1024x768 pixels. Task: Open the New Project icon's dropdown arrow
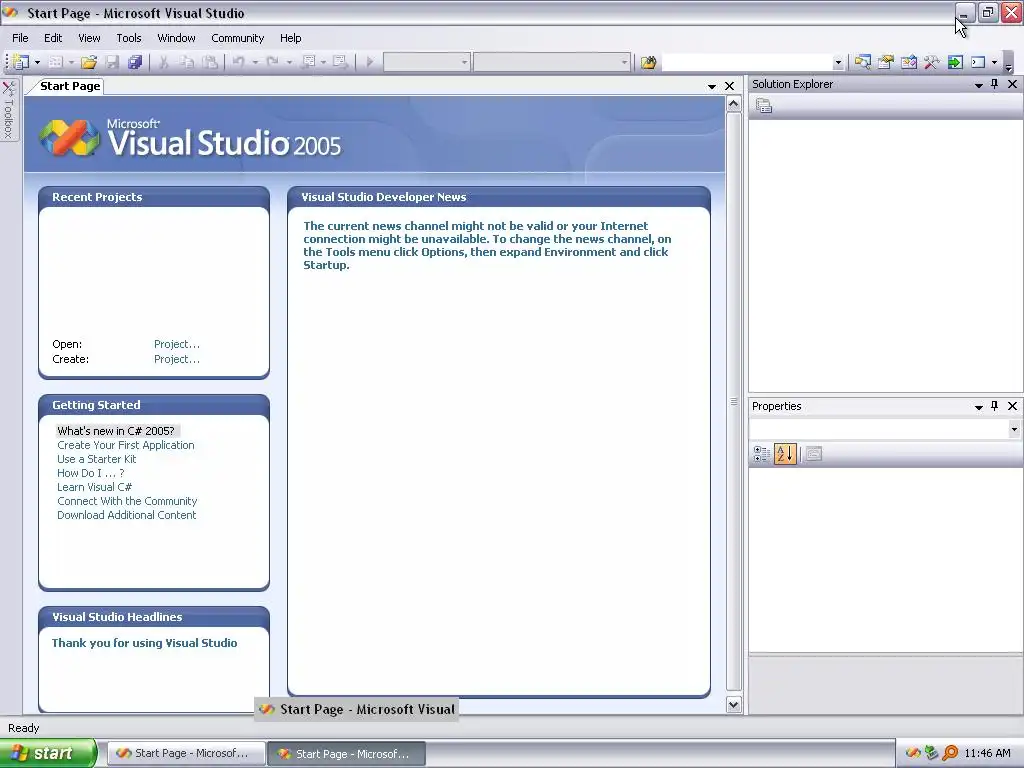[x=37, y=62]
